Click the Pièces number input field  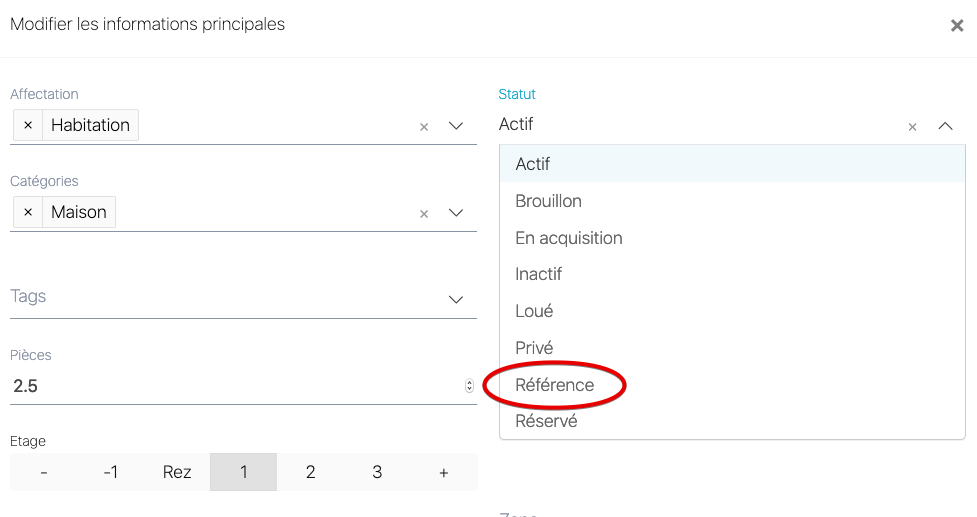click(x=230, y=386)
